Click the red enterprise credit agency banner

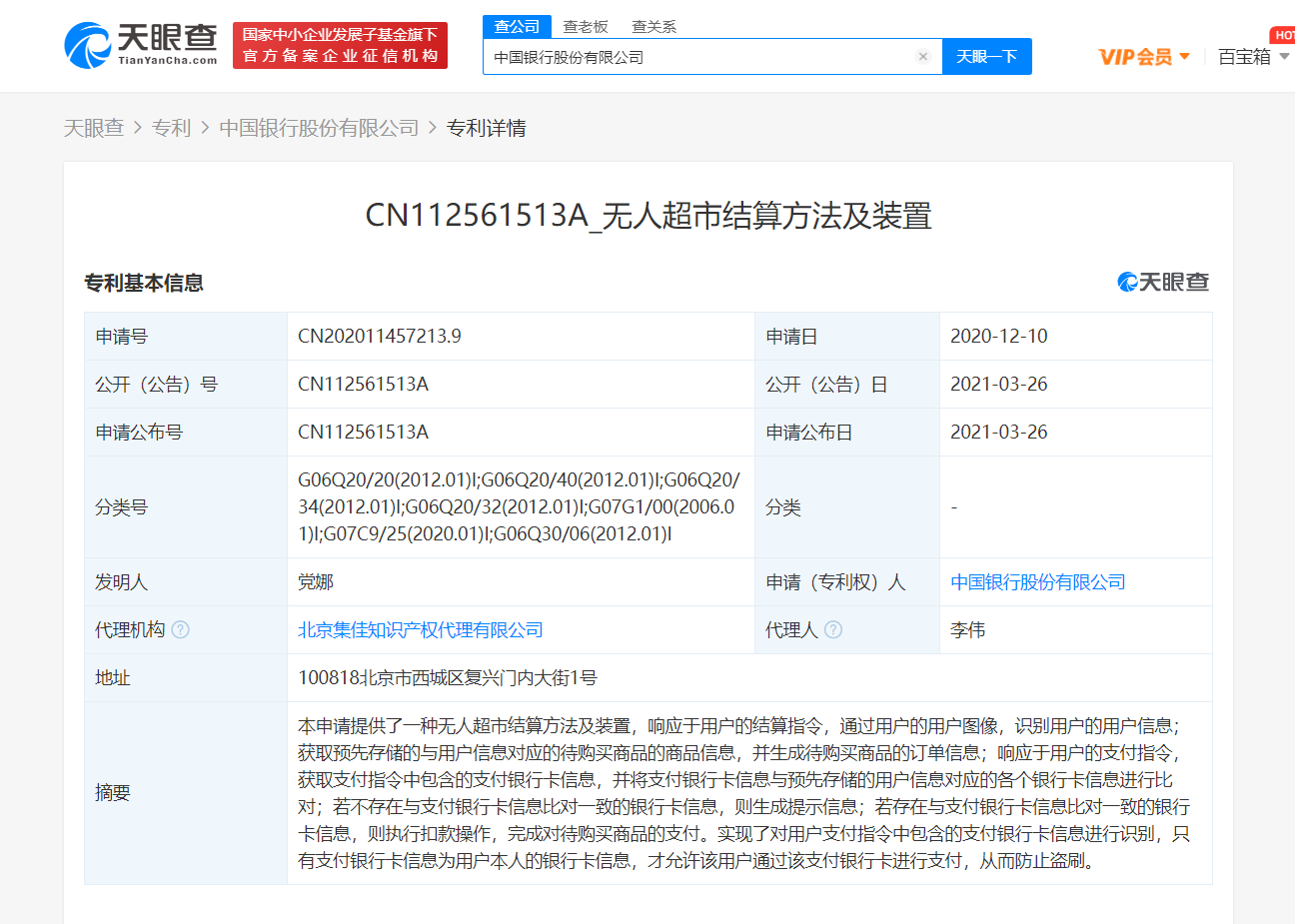tap(340, 44)
